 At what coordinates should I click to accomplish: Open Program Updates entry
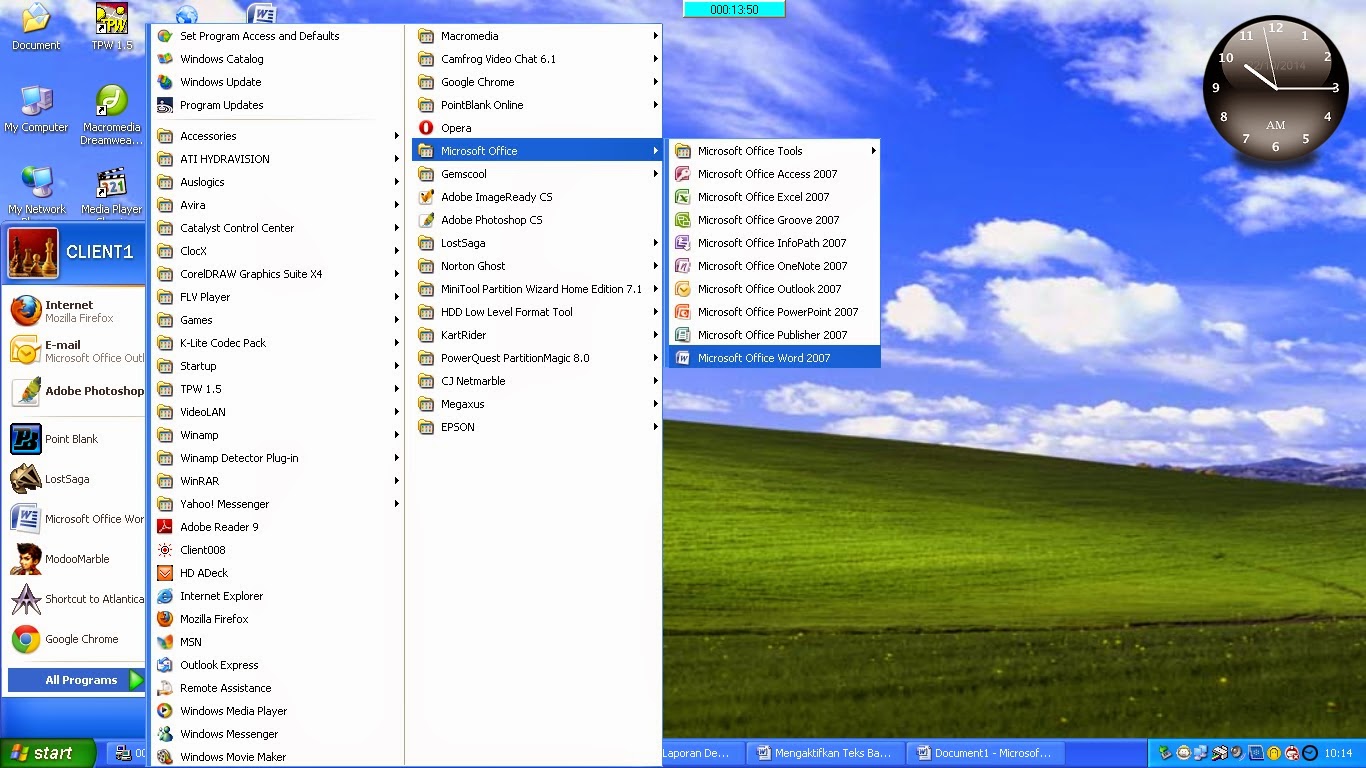(277, 105)
